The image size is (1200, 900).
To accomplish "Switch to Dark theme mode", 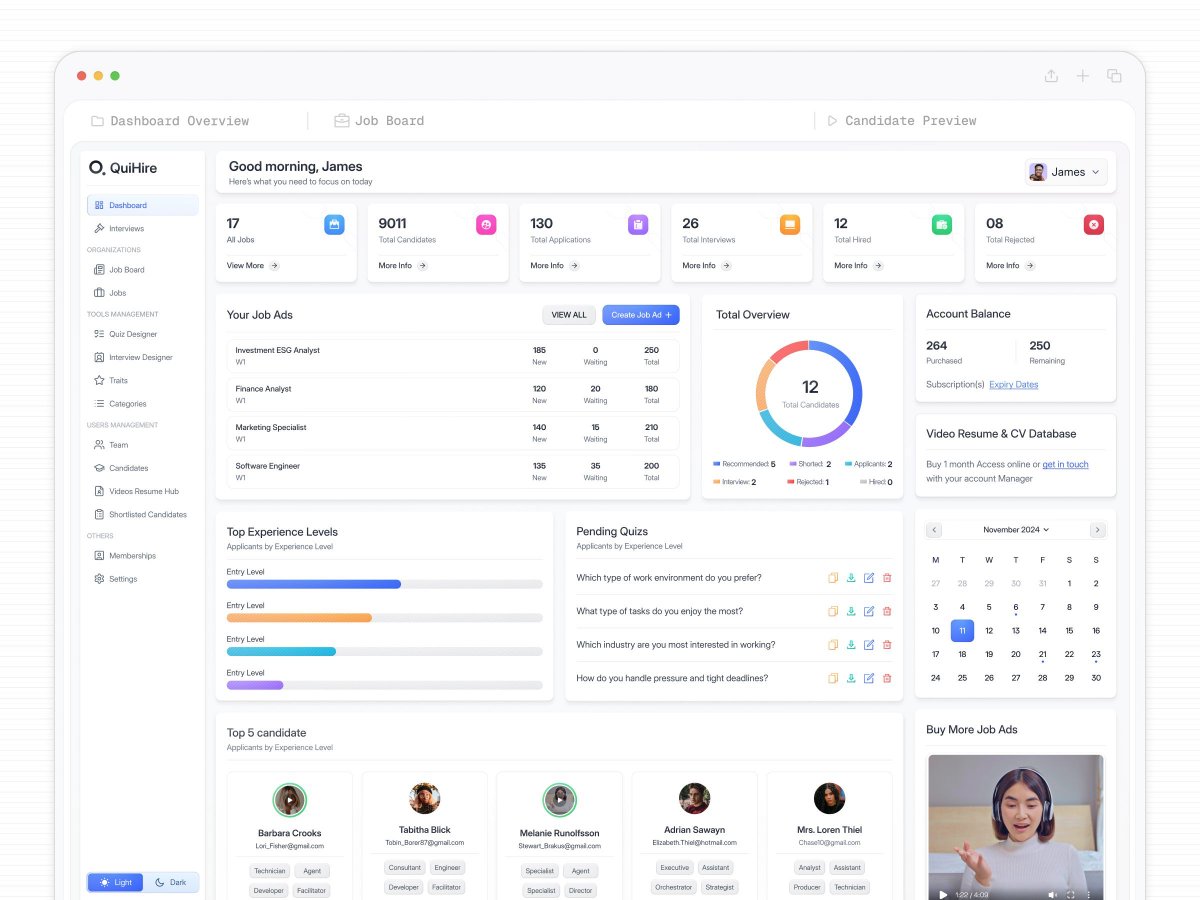I will [172, 882].
